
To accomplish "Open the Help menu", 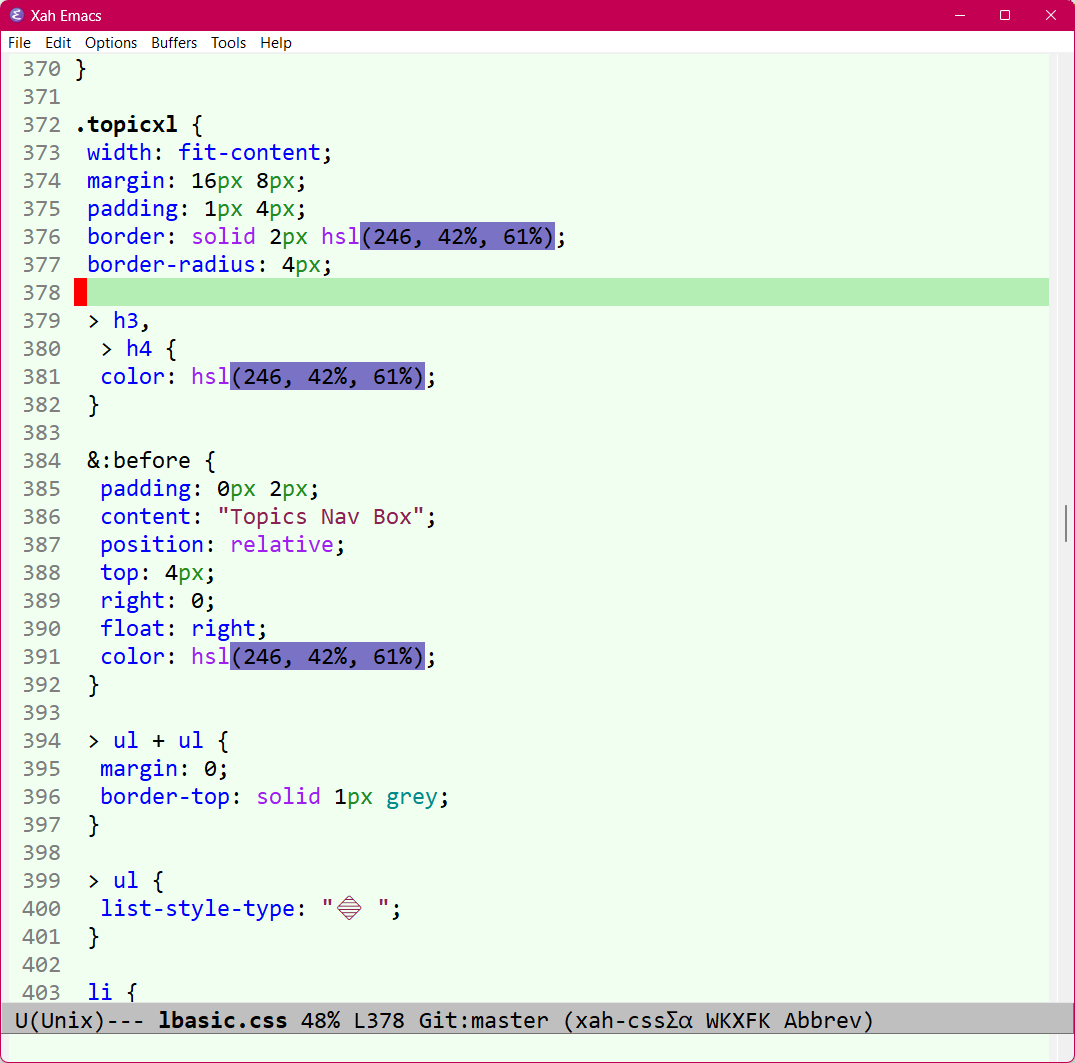I will pos(276,43).
